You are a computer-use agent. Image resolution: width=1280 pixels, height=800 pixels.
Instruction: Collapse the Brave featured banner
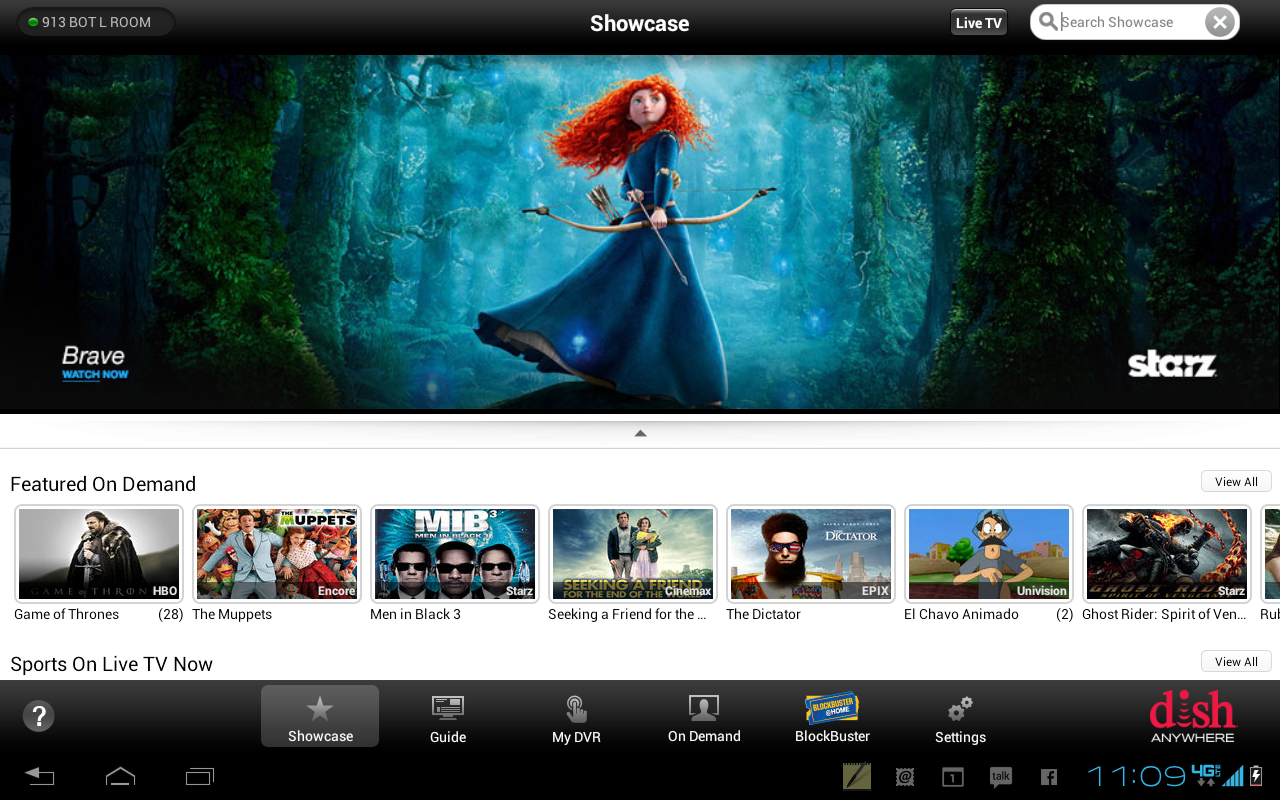pos(640,432)
